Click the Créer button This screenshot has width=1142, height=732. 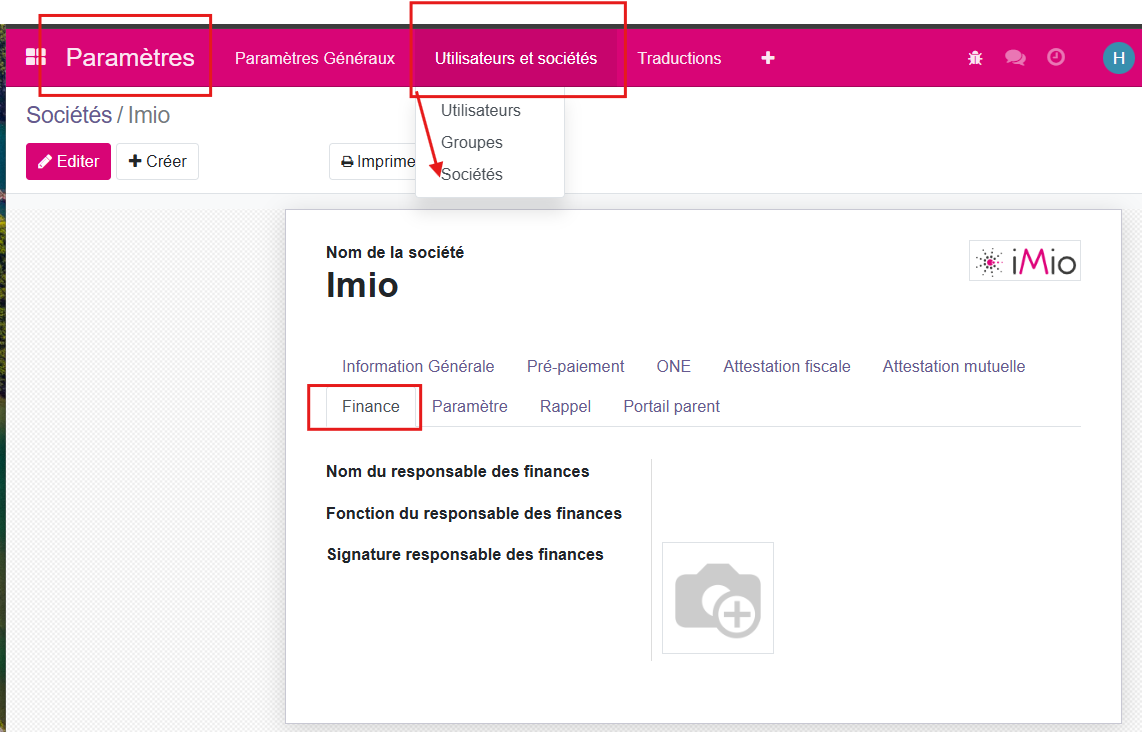(157, 161)
